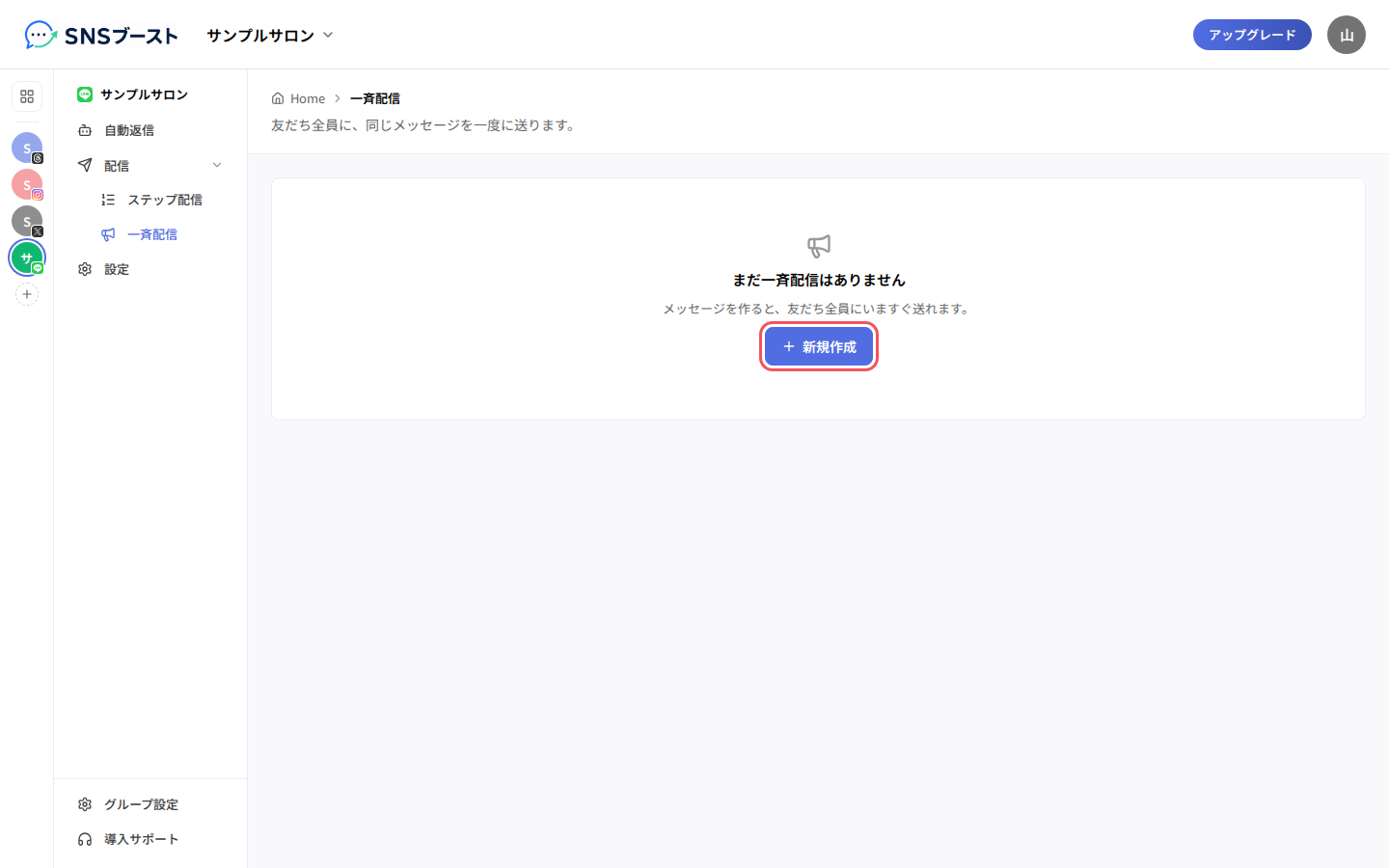Viewport: 1389px width, 868px height.
Task: Click the 新規作成 button
Action: tap(819, 346)
